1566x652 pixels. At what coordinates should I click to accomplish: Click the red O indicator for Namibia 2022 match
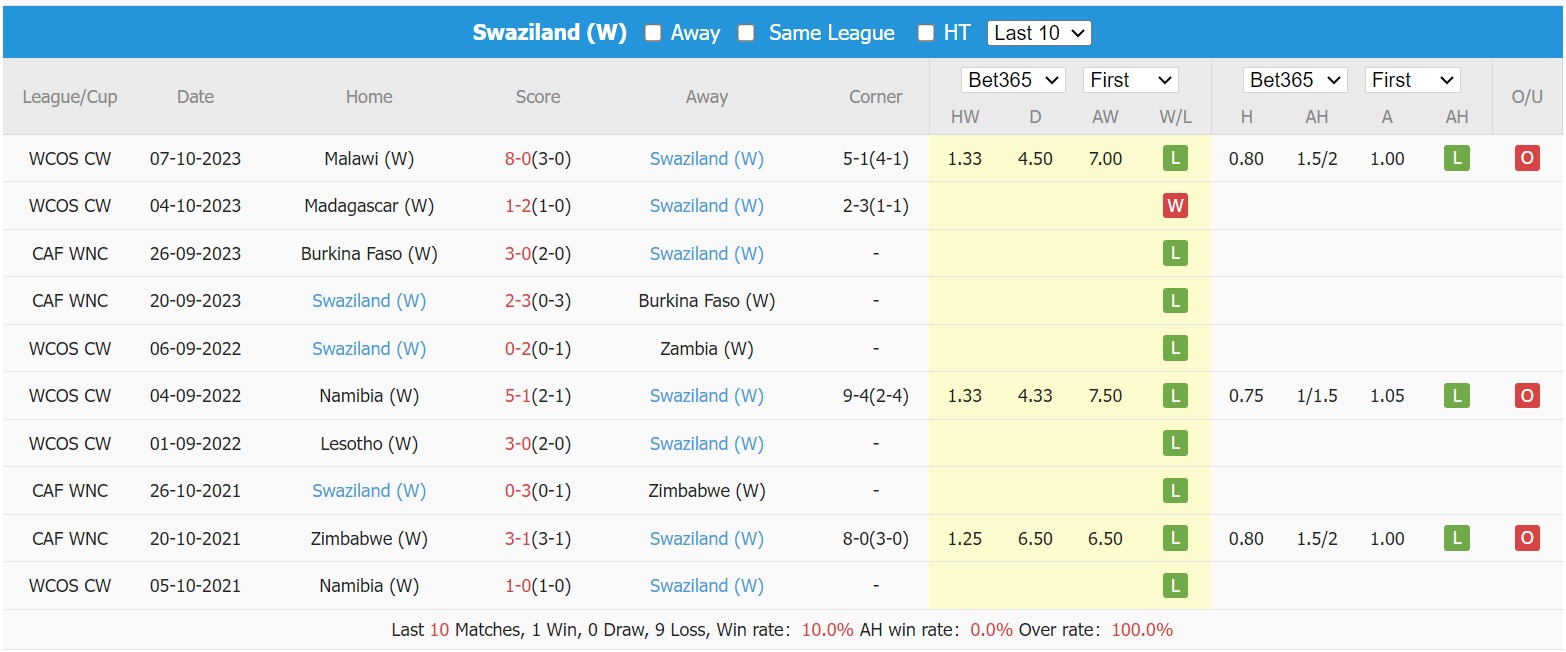[1527, 395]
